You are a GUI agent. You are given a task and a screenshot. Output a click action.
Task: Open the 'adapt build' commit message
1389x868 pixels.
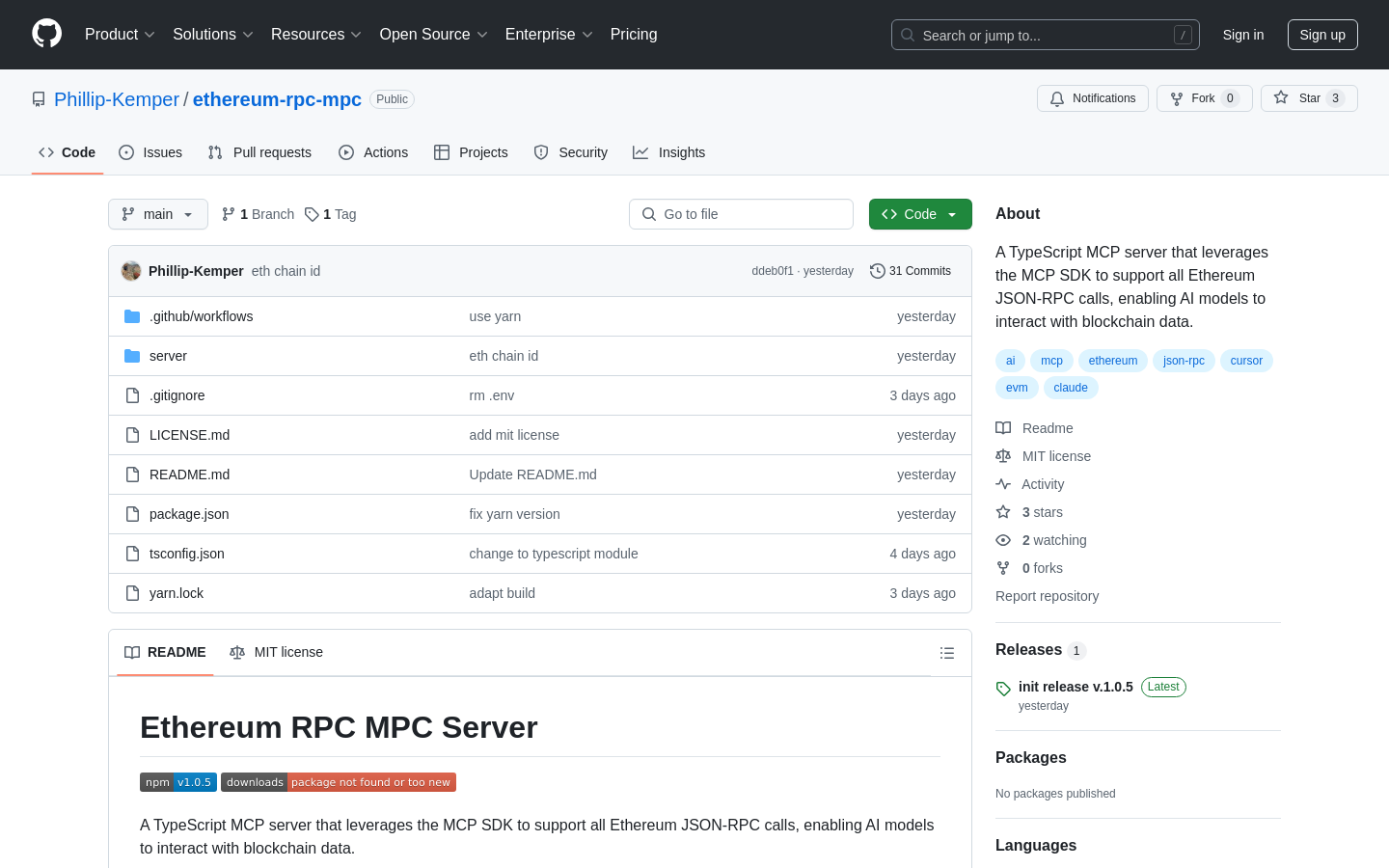pos(503,593)
